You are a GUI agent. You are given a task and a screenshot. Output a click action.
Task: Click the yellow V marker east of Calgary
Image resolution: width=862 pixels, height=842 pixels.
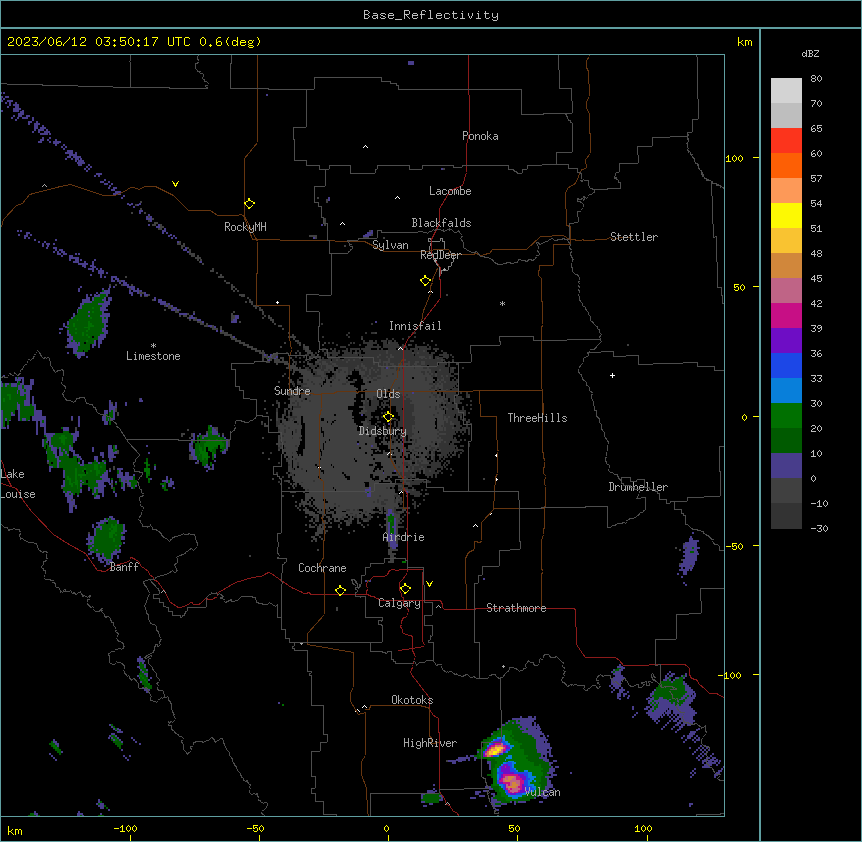(429, 584)
